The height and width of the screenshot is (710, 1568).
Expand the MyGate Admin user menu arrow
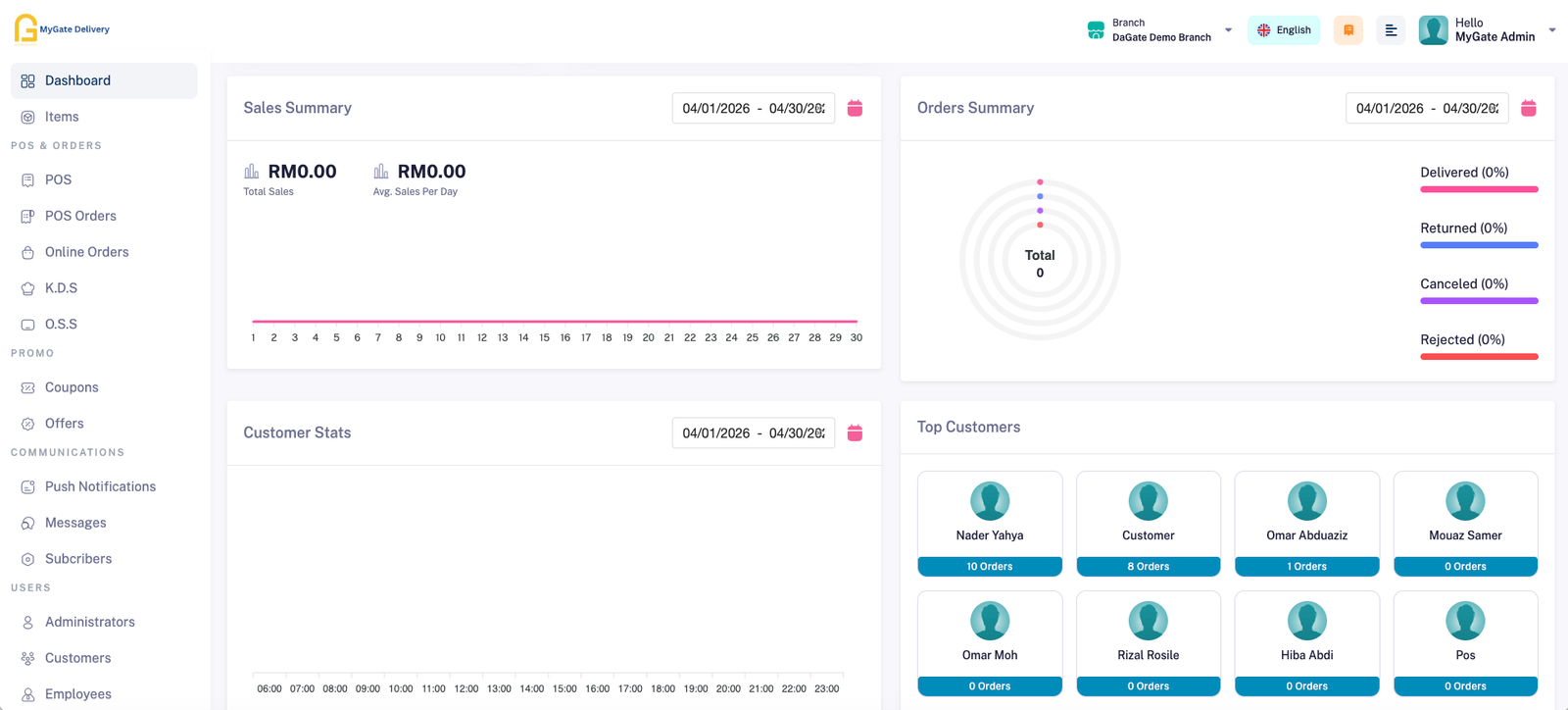[1552, 30]
